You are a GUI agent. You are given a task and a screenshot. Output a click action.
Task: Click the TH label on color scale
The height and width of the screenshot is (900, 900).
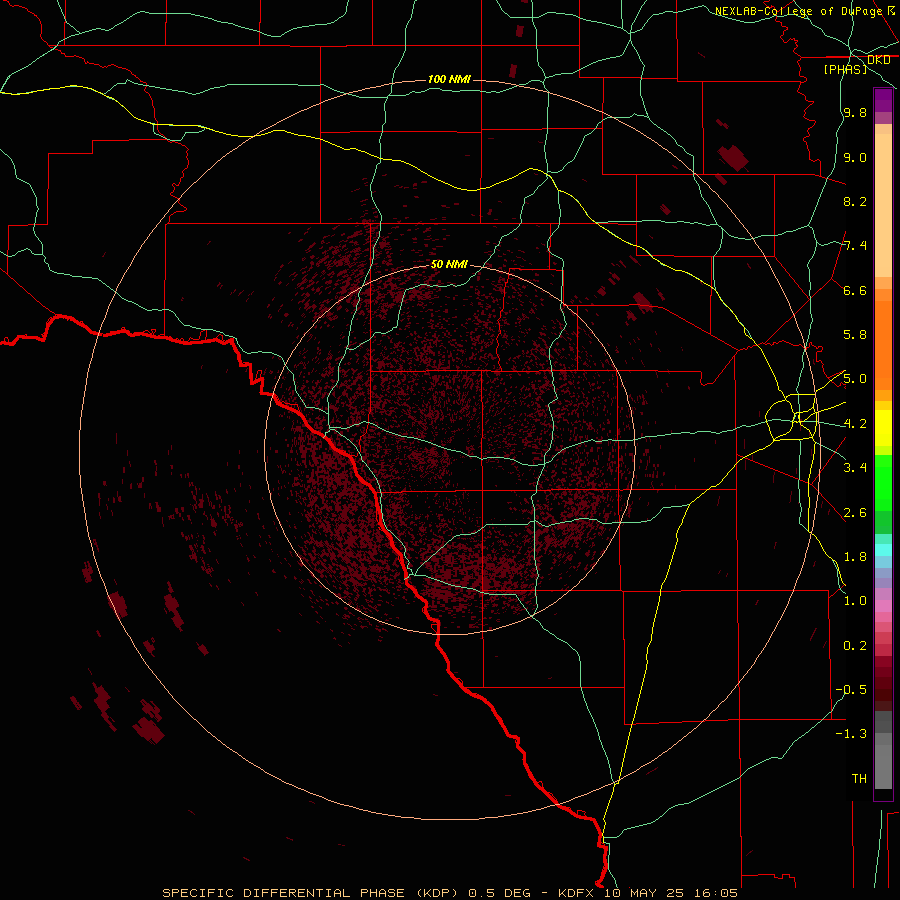click(859, 779)
